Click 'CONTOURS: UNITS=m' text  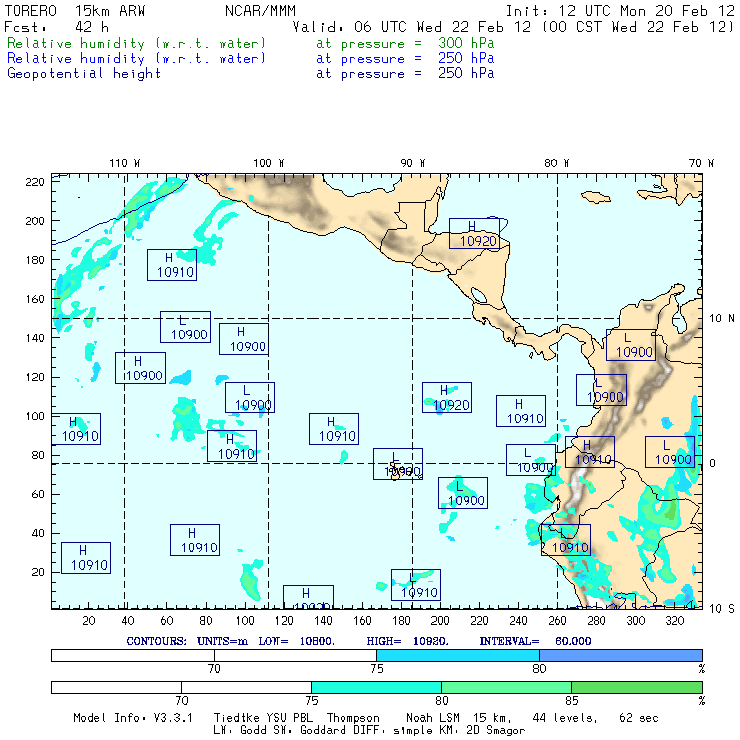pyautogui.click(x=187, y=641)
